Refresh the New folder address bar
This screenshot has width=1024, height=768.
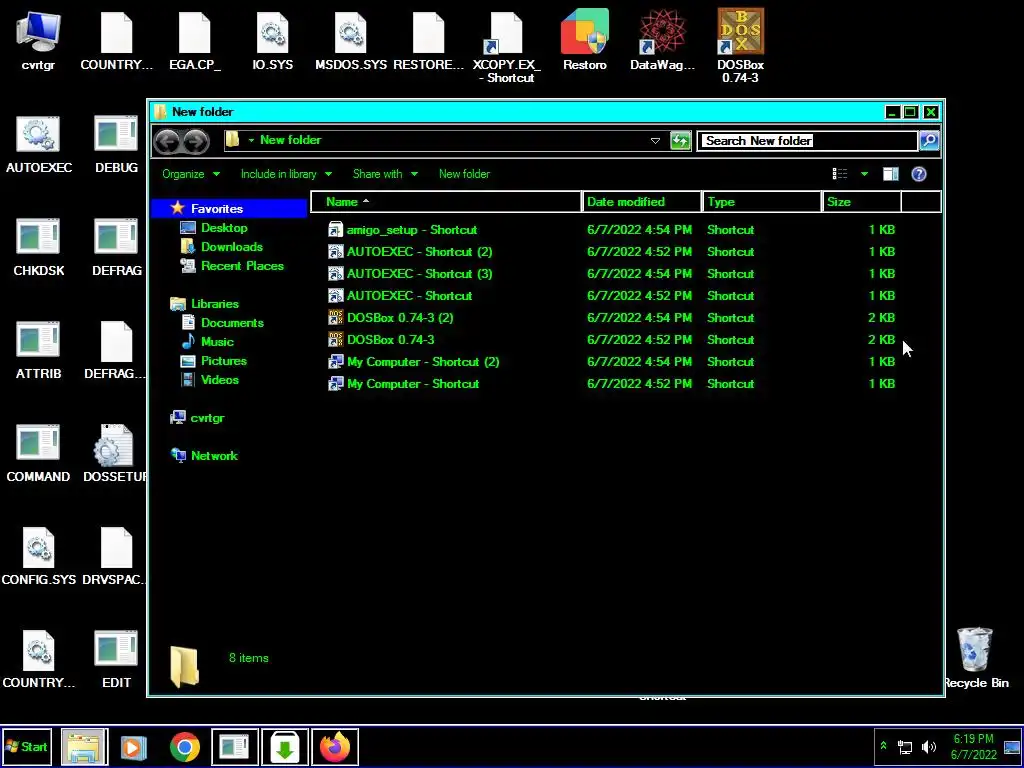[x=680, y=140]
